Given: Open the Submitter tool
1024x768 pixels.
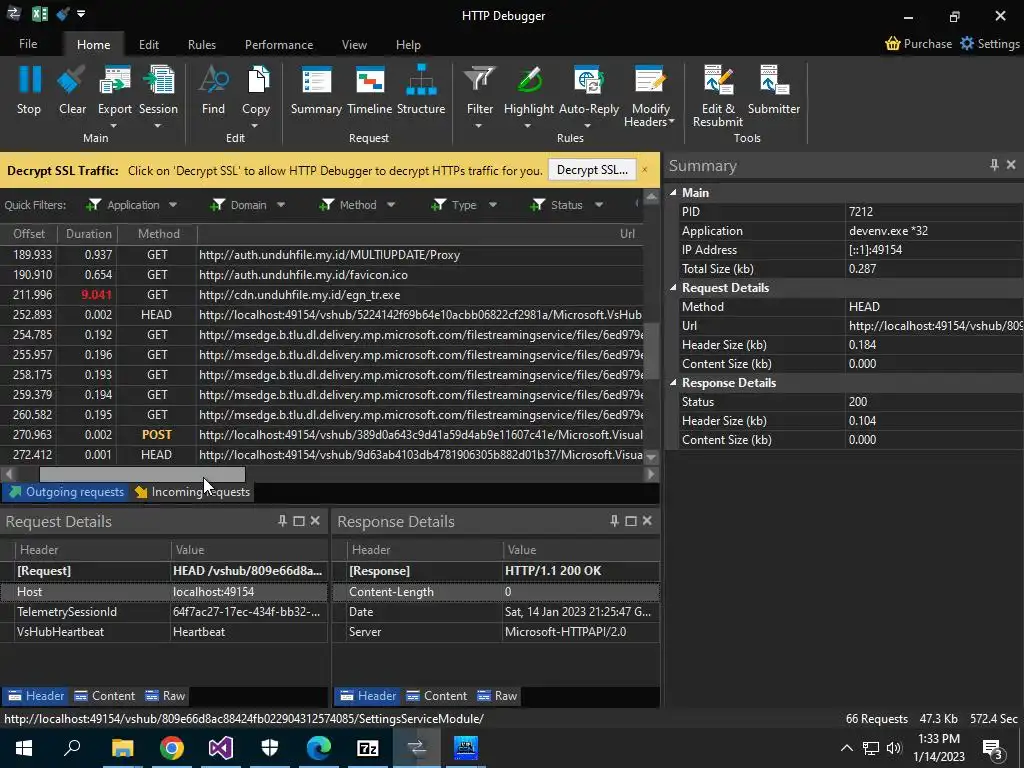Looking at the screenshot, I should [774, 80].
